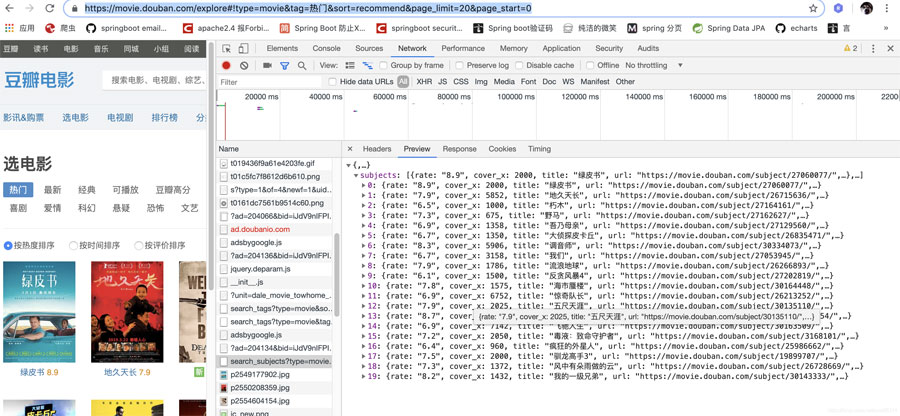Show hidden bookmarks via the overflow chevron
The height and width of the screenshot is (416, 900).
point(886,28)
